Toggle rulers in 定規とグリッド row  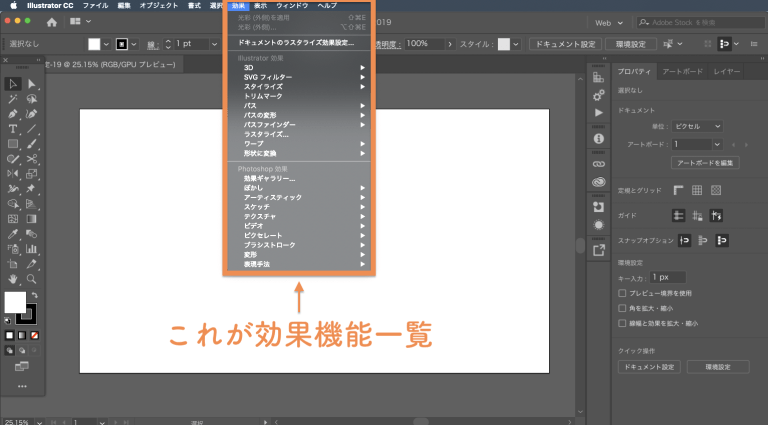pyautogui.click(x=678, y=190)
